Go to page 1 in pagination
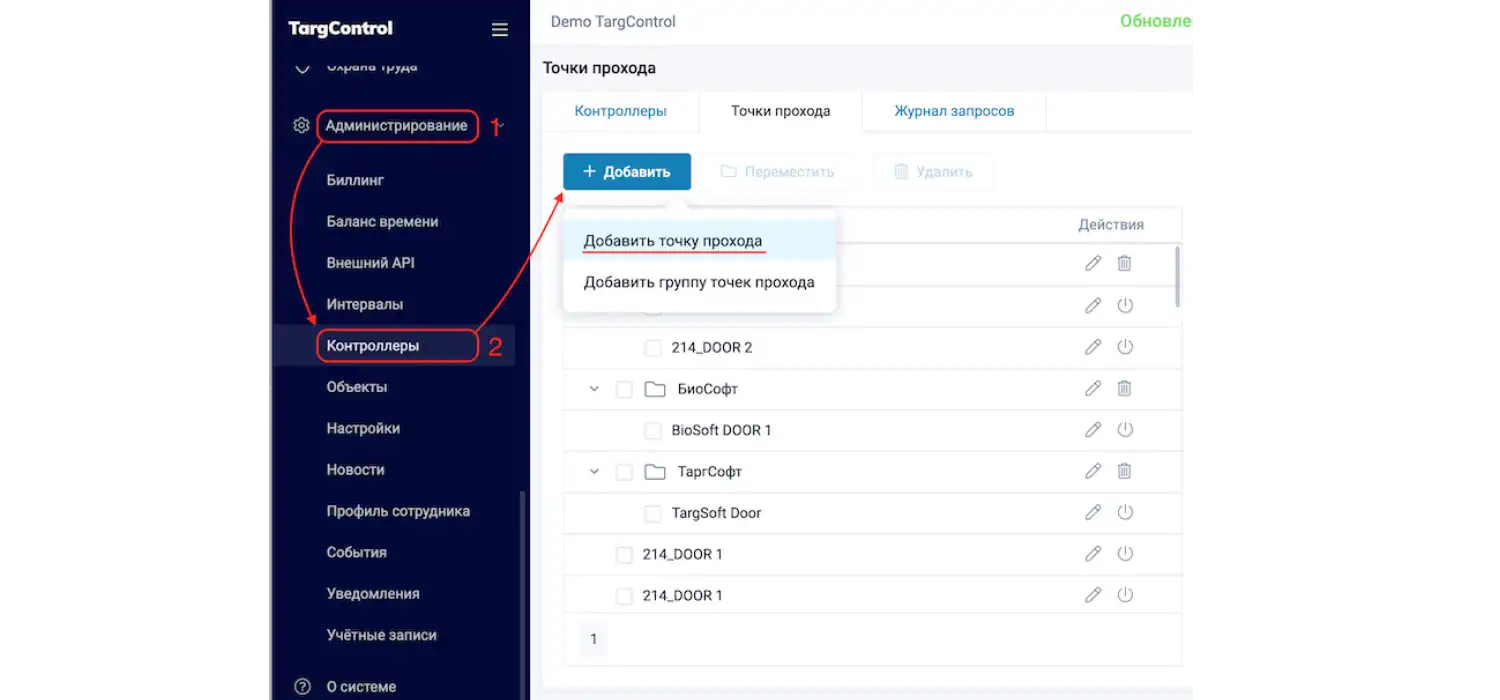Screen dimensions: 1500x700 point(594,638)
